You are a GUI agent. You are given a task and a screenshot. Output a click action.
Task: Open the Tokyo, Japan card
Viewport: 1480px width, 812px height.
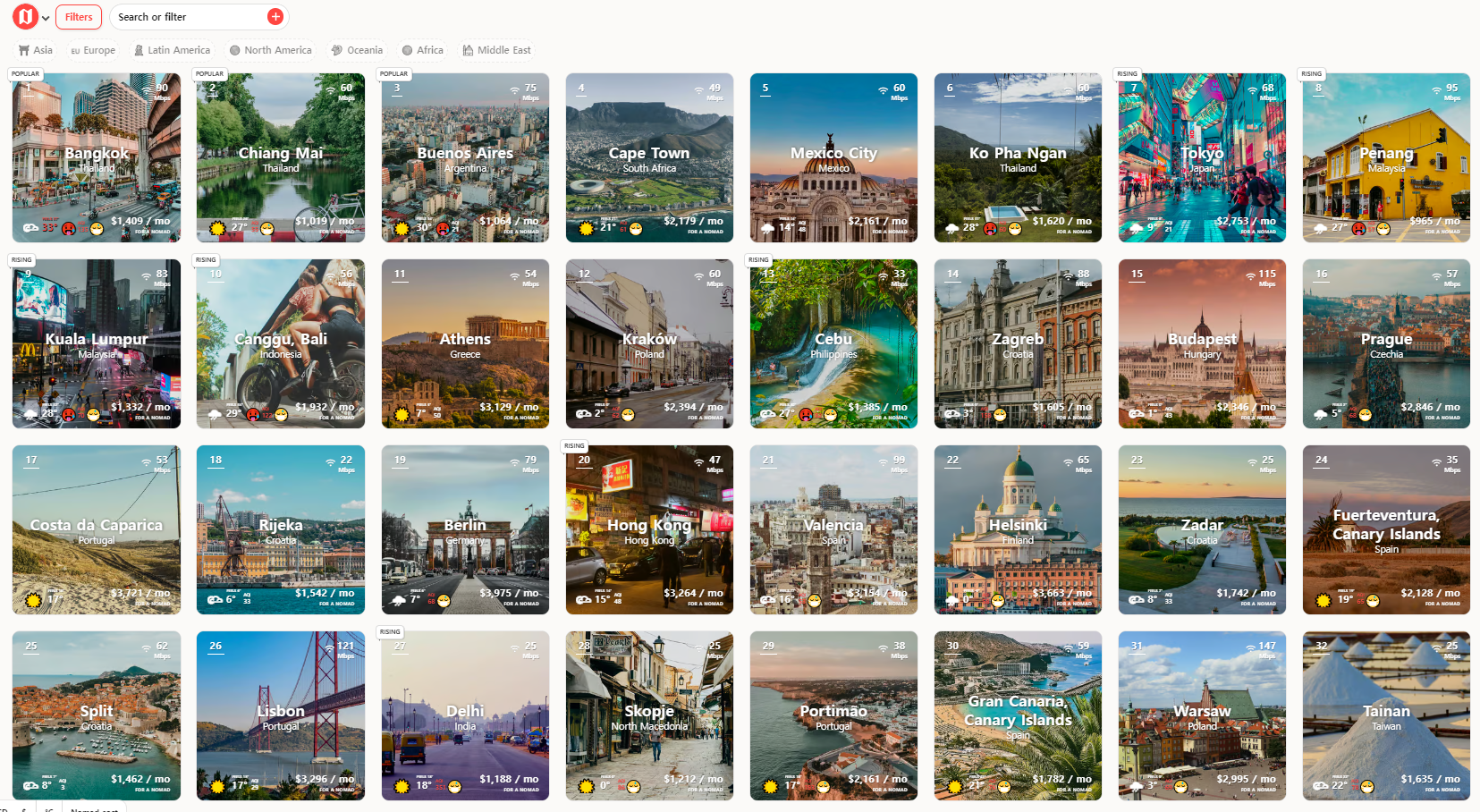[x=1202, y=157]
